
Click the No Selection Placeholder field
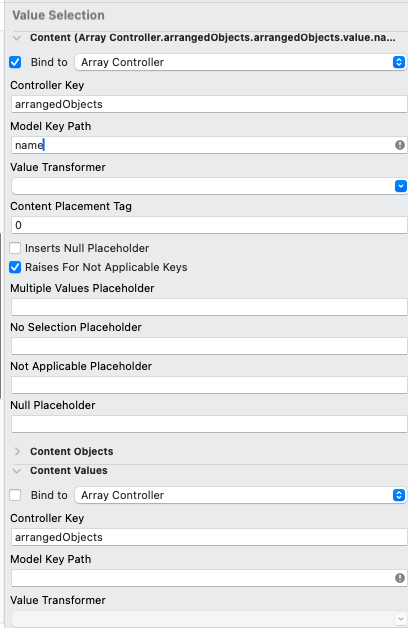coord(209,346)
